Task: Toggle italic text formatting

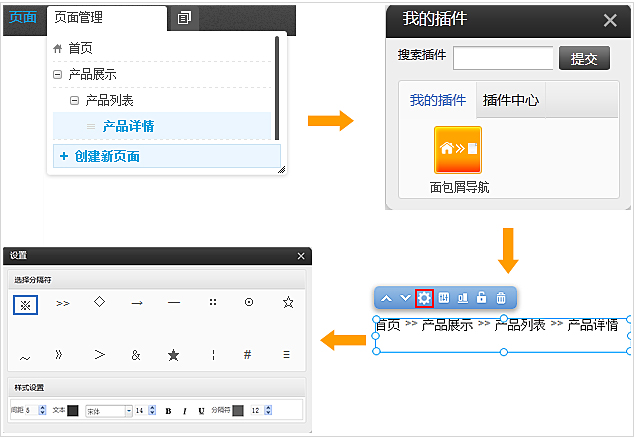Action: (185, 410)
